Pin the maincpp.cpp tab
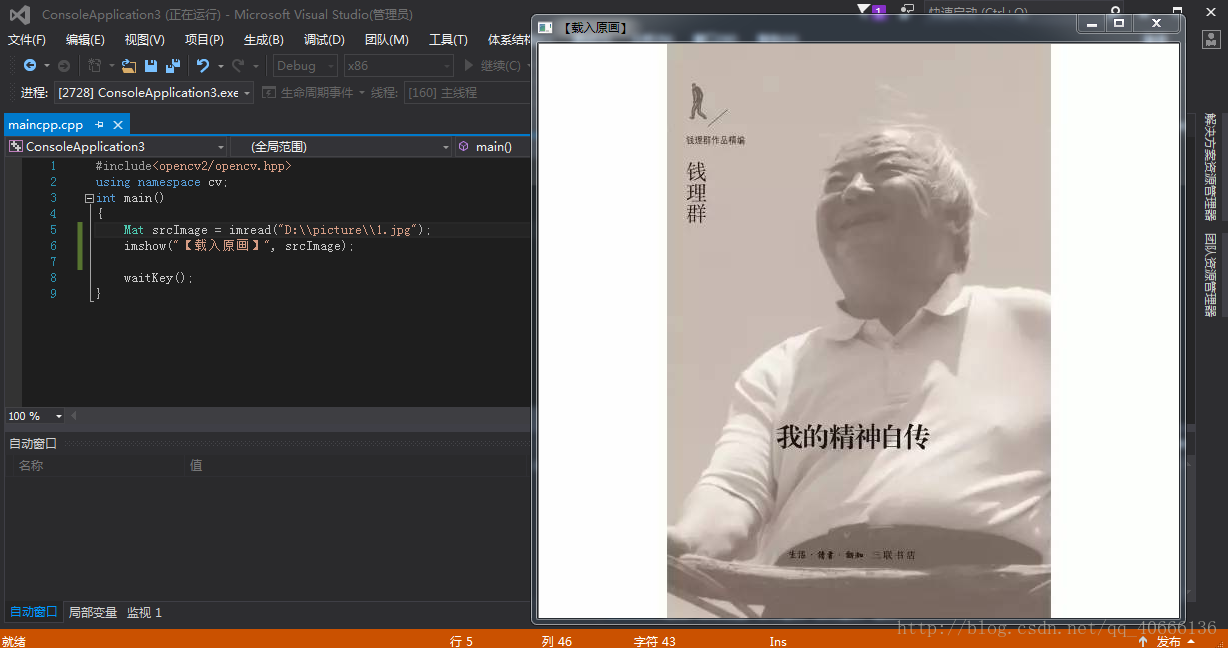This screenshot has height=648, width=1228. (99, 125)
